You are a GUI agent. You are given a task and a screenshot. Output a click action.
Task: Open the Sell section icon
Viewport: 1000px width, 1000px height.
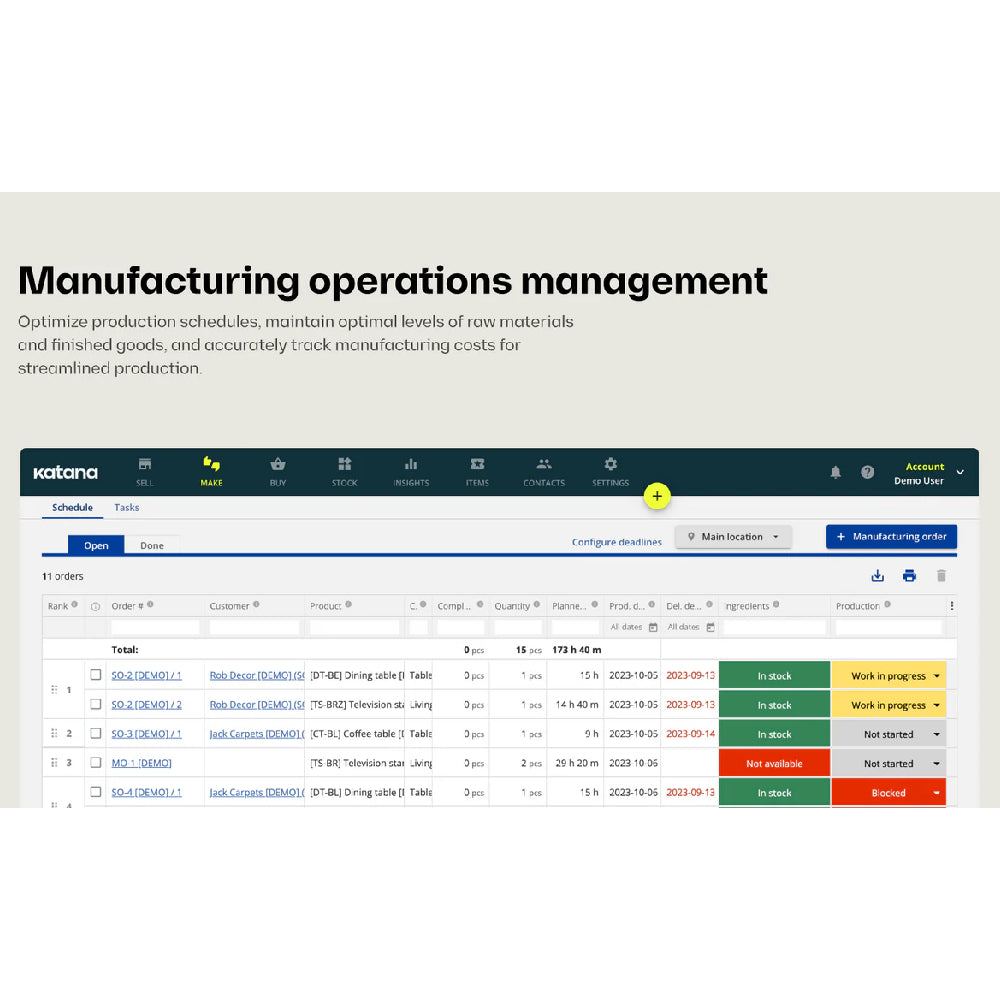pyautogui.click(x=145, y=464)
